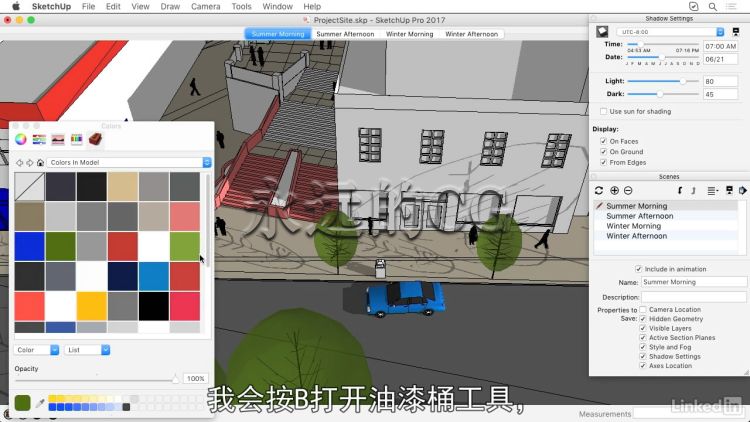Viewport: 750px width, 422px height.
Task: Click the Add Scene plus icon
Action: click(x=615, y=190)
